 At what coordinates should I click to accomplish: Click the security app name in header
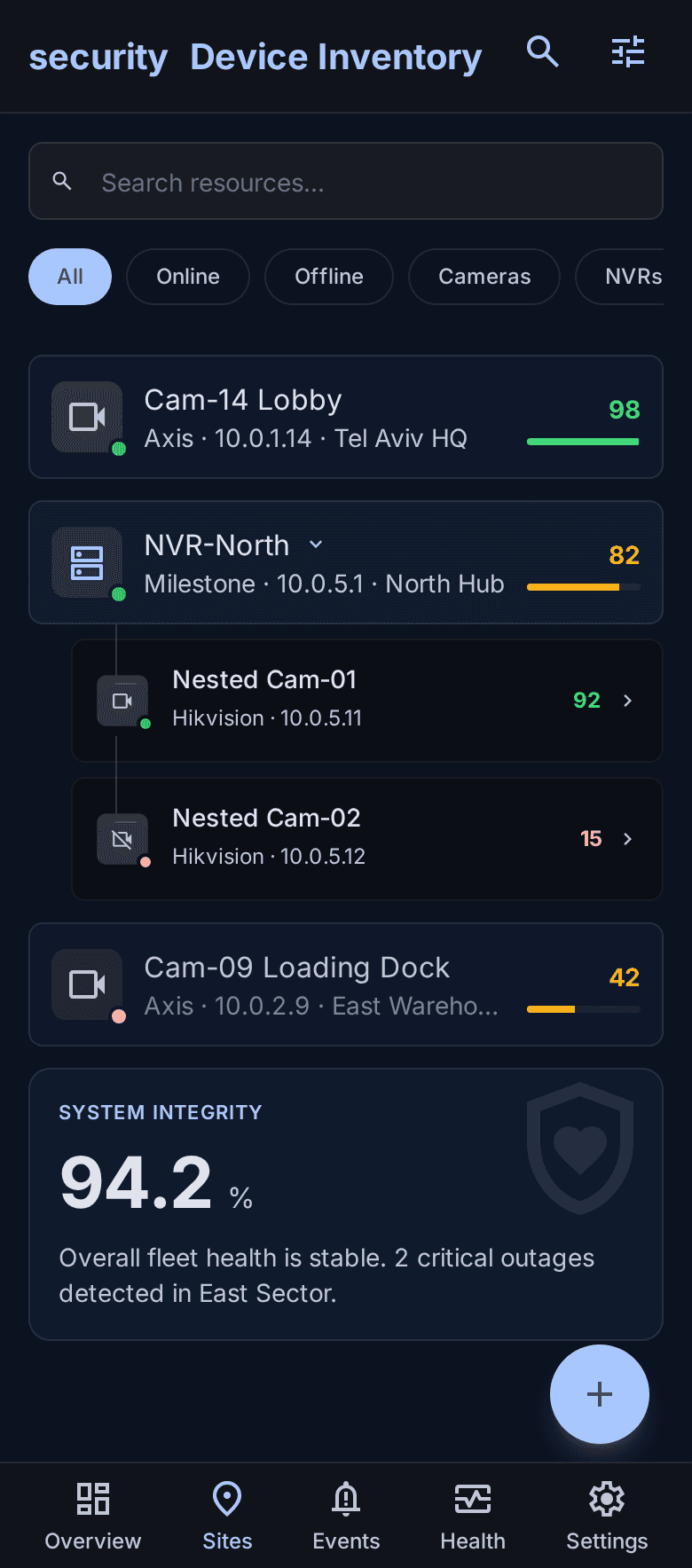[x=98, y=57]
